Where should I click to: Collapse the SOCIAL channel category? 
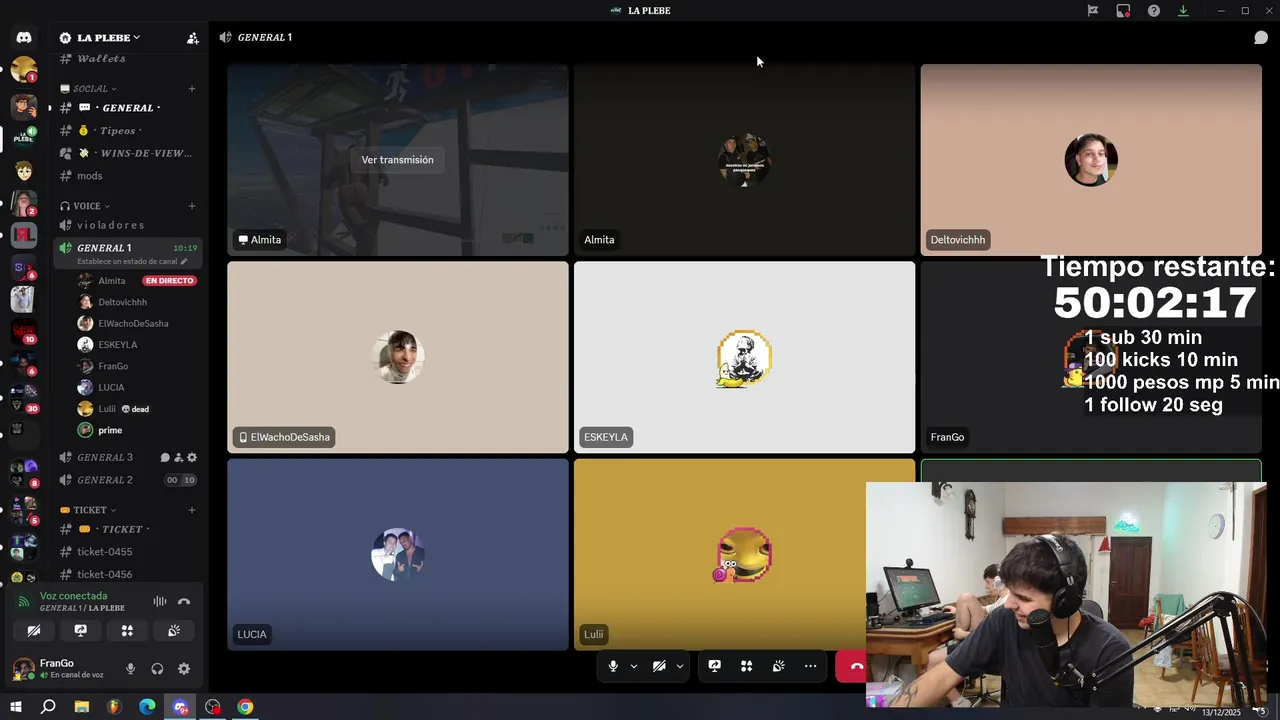pyautogui.click(x=89, y=89)
